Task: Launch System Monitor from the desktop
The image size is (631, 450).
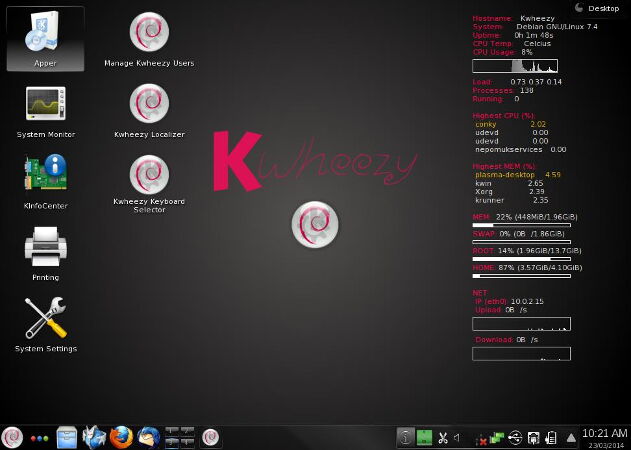Action: coord(45,105)
